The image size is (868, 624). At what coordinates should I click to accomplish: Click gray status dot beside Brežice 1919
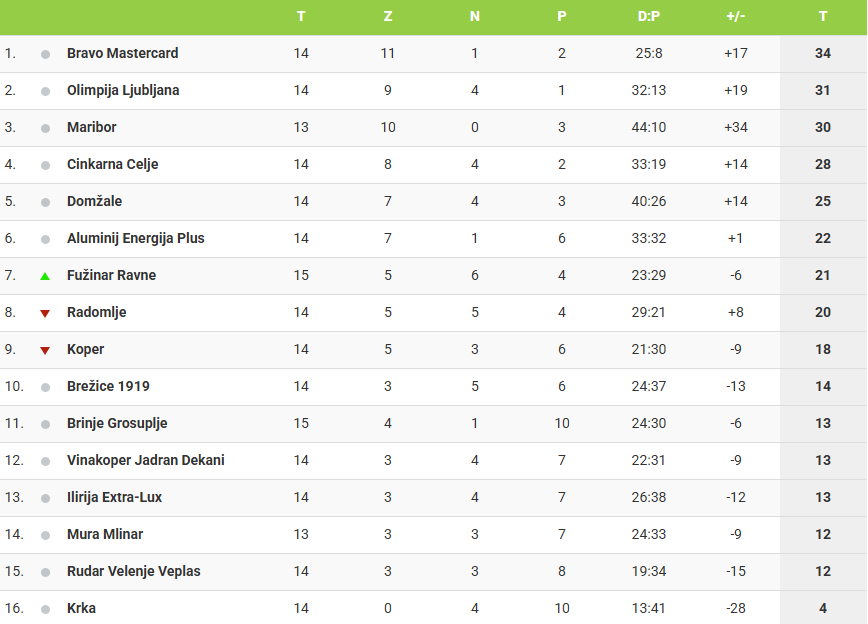[45, 387]
